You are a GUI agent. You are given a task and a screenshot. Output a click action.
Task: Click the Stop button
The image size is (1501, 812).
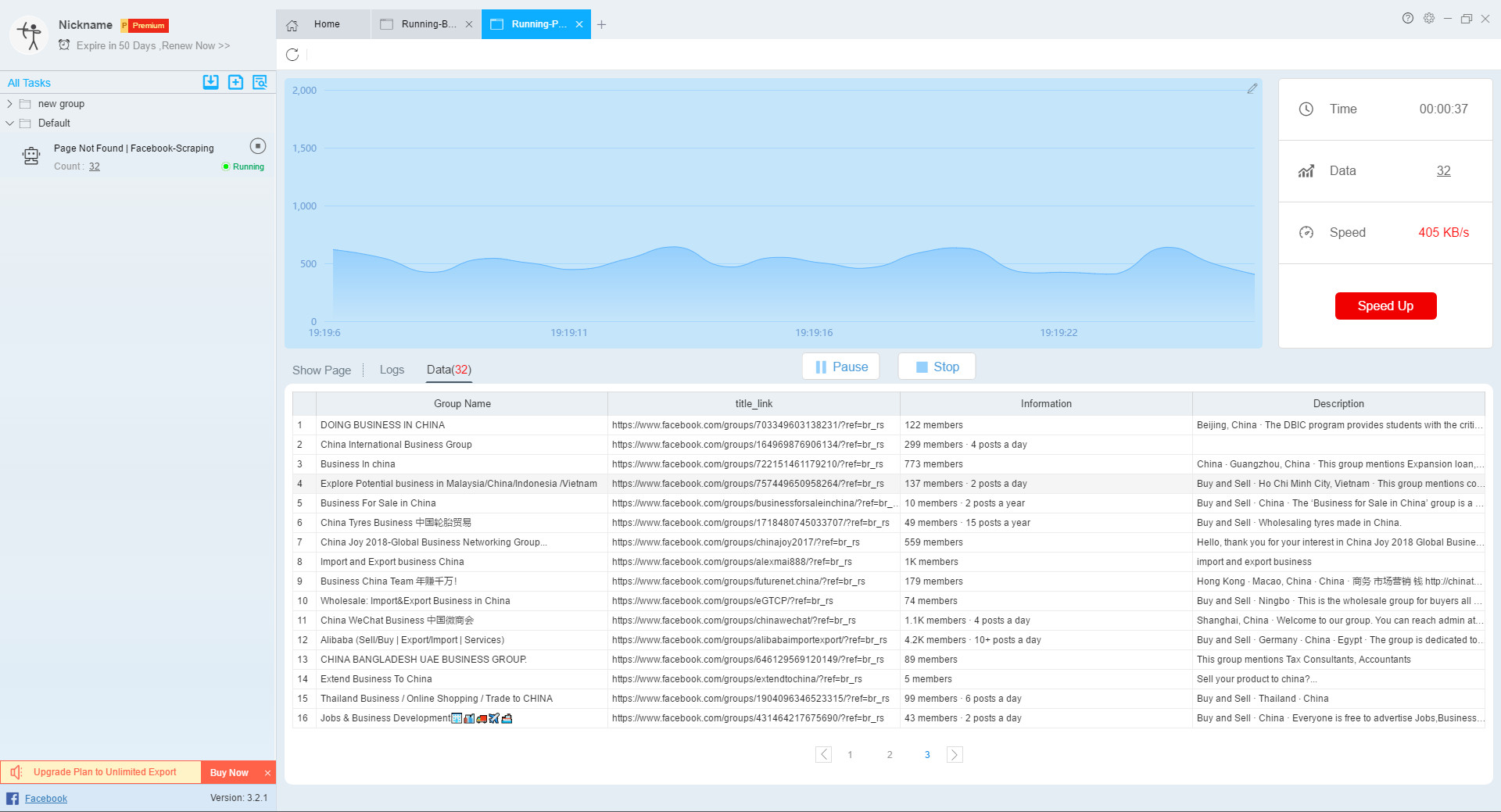[937, 367]
